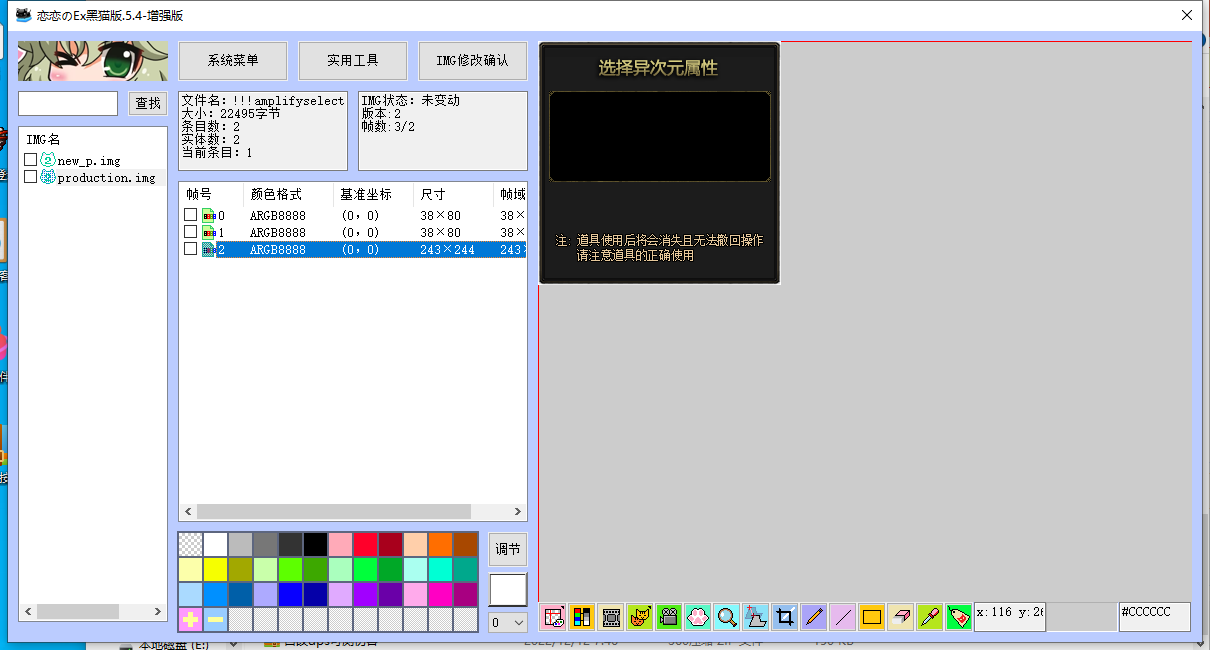Click the IMG list left scroll arrow

click(28, 611)
